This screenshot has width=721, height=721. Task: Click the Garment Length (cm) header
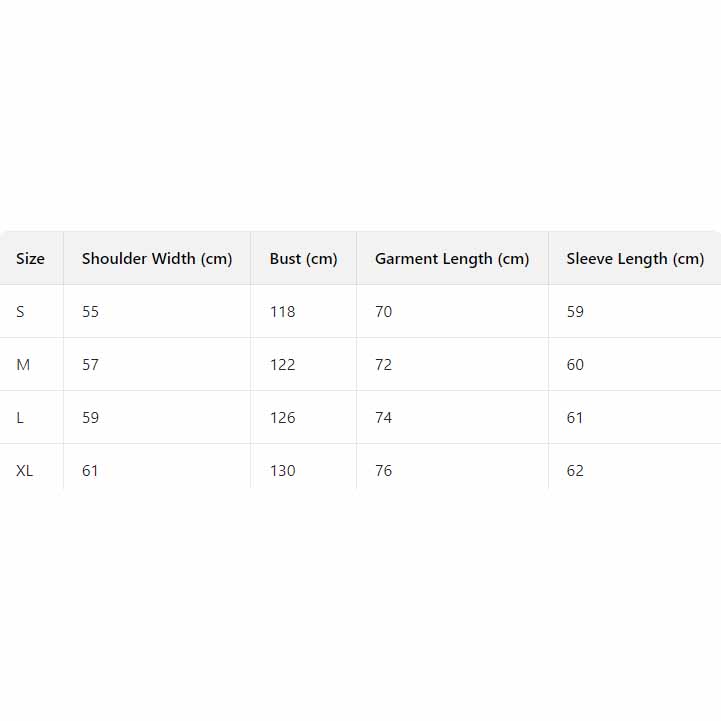(452, 259)
